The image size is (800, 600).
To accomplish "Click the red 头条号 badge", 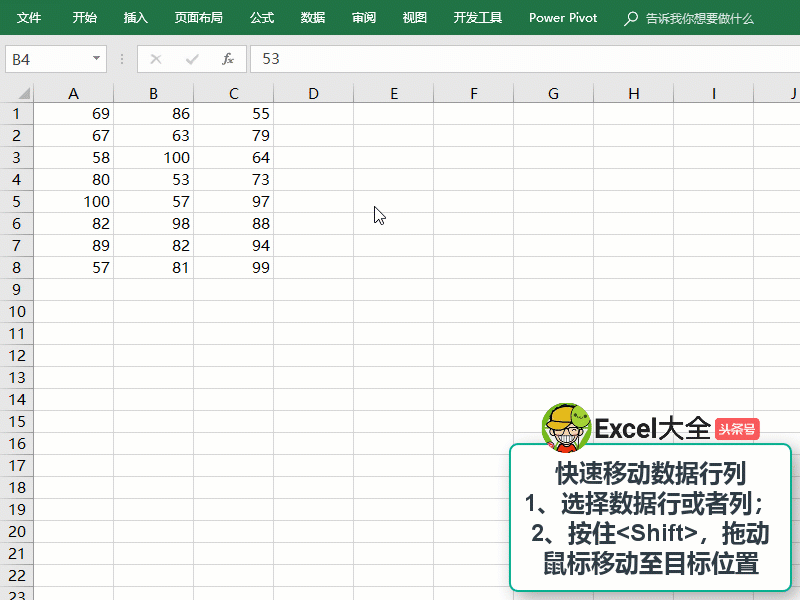I will [x=737, y=429].
